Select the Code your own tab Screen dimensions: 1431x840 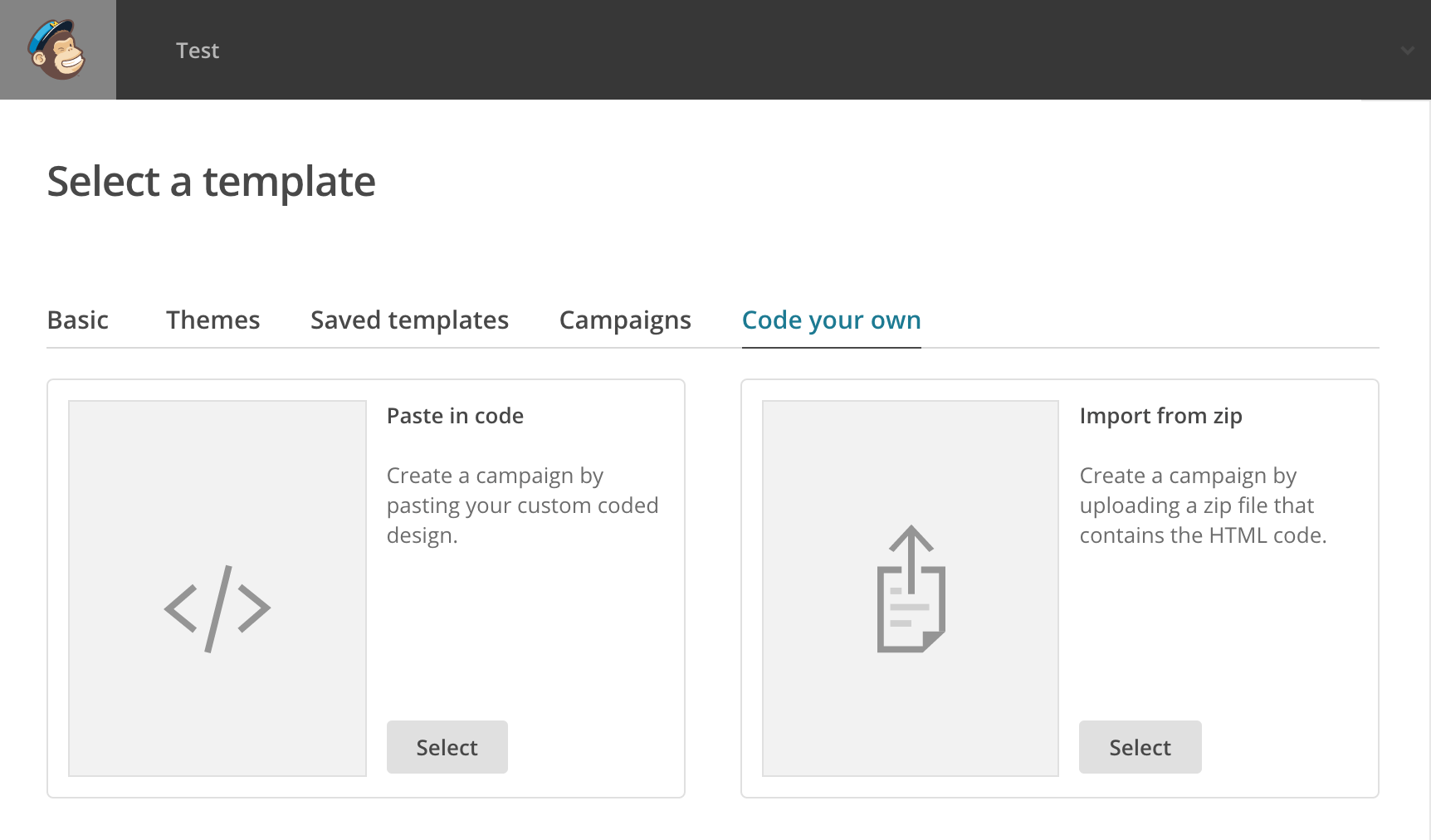tap(831, 320)
